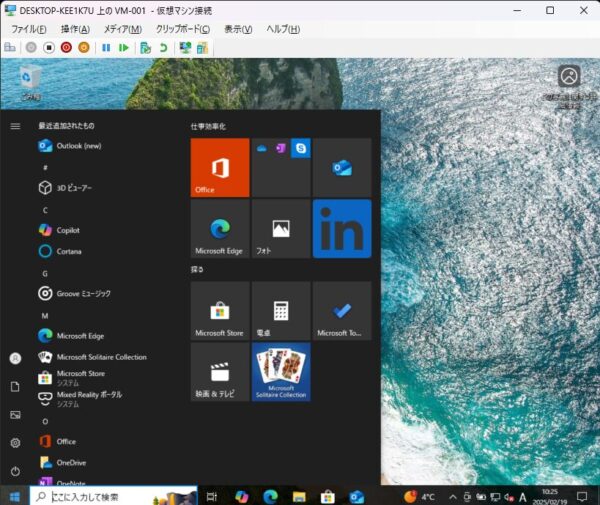This screenshot has height=505, width=600.
Task: Open the 操作(A) menu
Action: (75, 29)
